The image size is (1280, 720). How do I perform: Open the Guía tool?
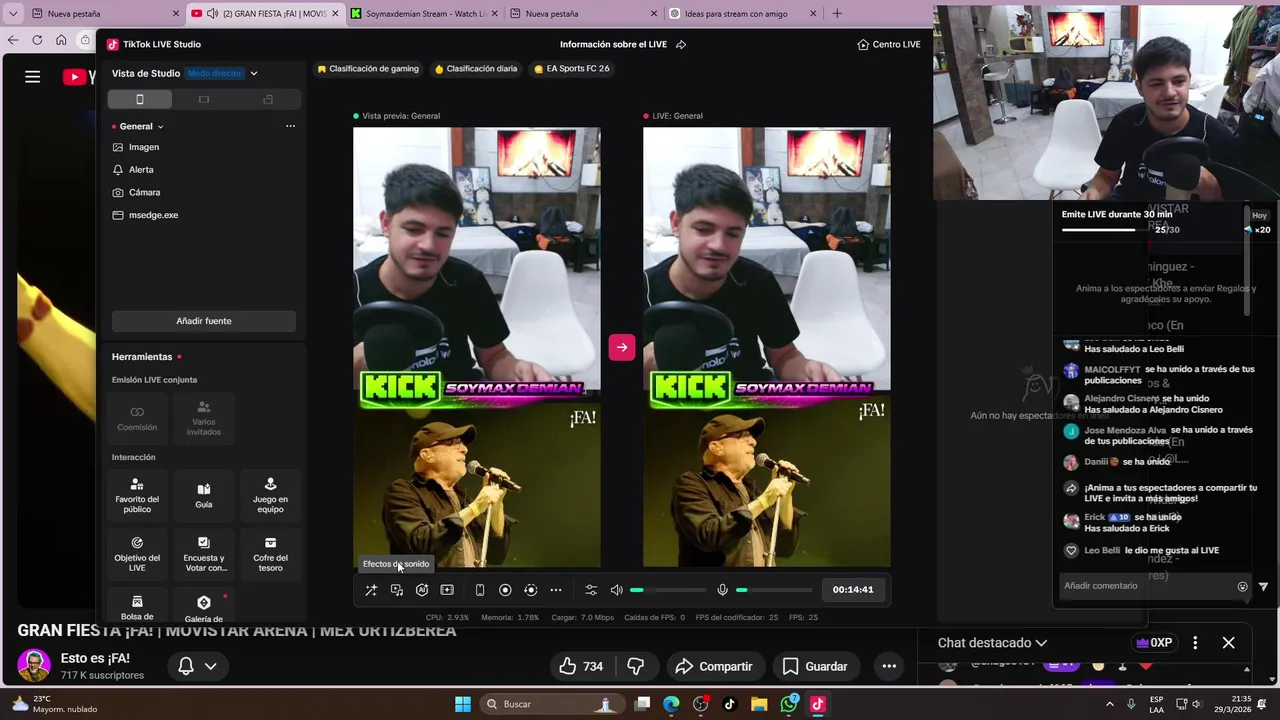[204, 496]
